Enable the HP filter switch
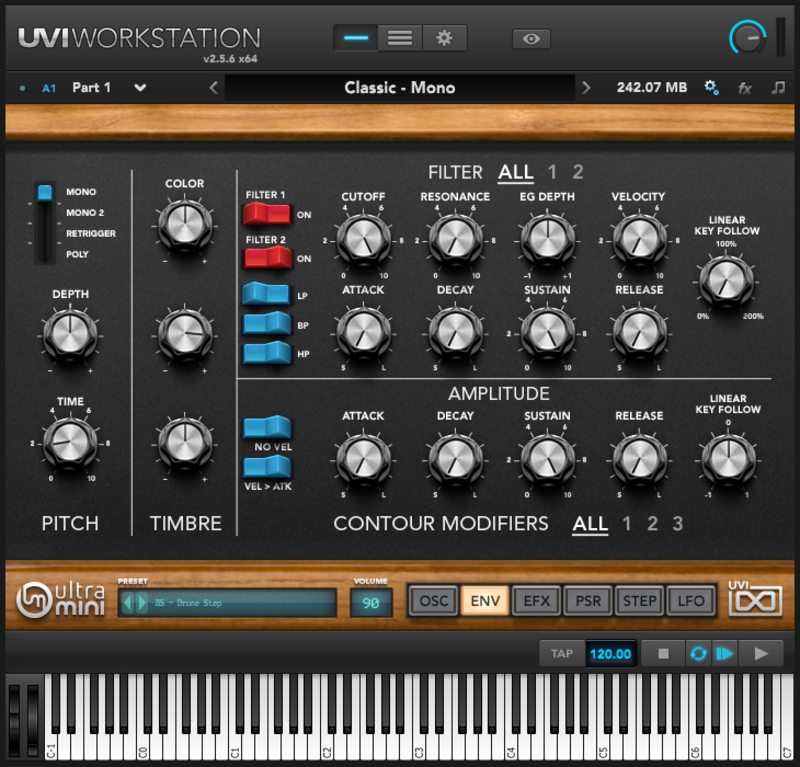The width and height of the screenshot is (800, 767). (x=266, y=353)
